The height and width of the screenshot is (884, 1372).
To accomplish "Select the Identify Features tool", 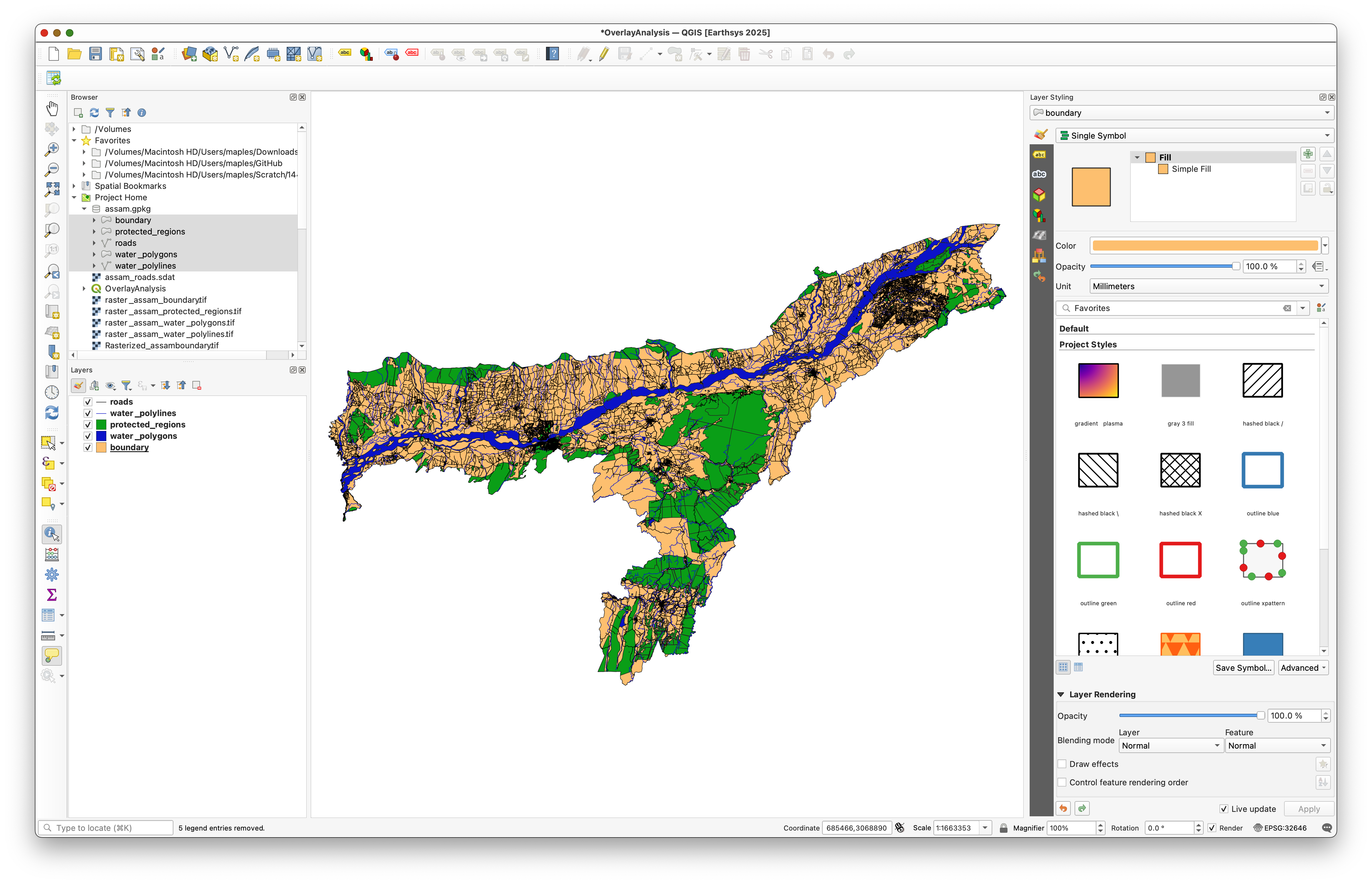I will [x=52, y=534].
